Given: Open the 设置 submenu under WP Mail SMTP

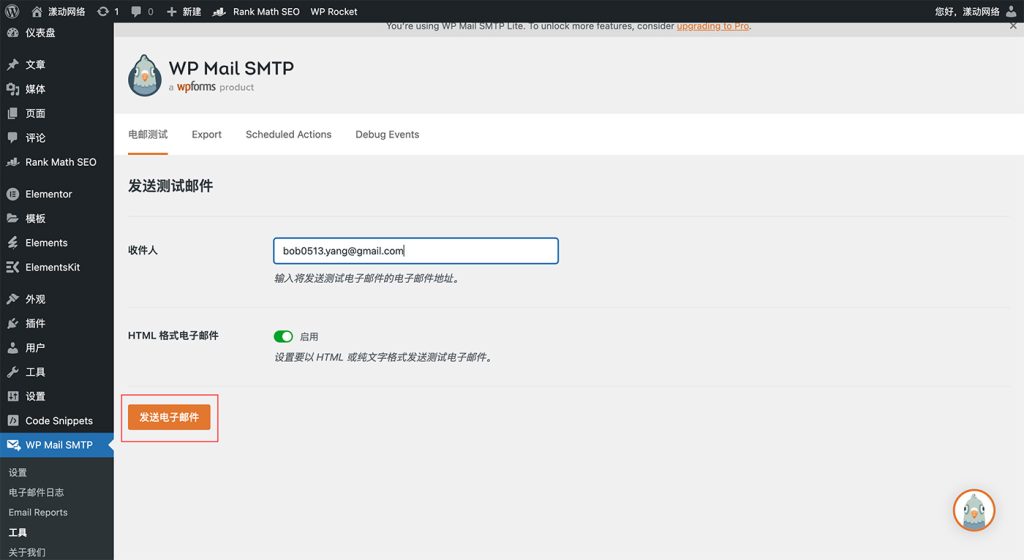Looking at the screenshot, I should [18, 473].
